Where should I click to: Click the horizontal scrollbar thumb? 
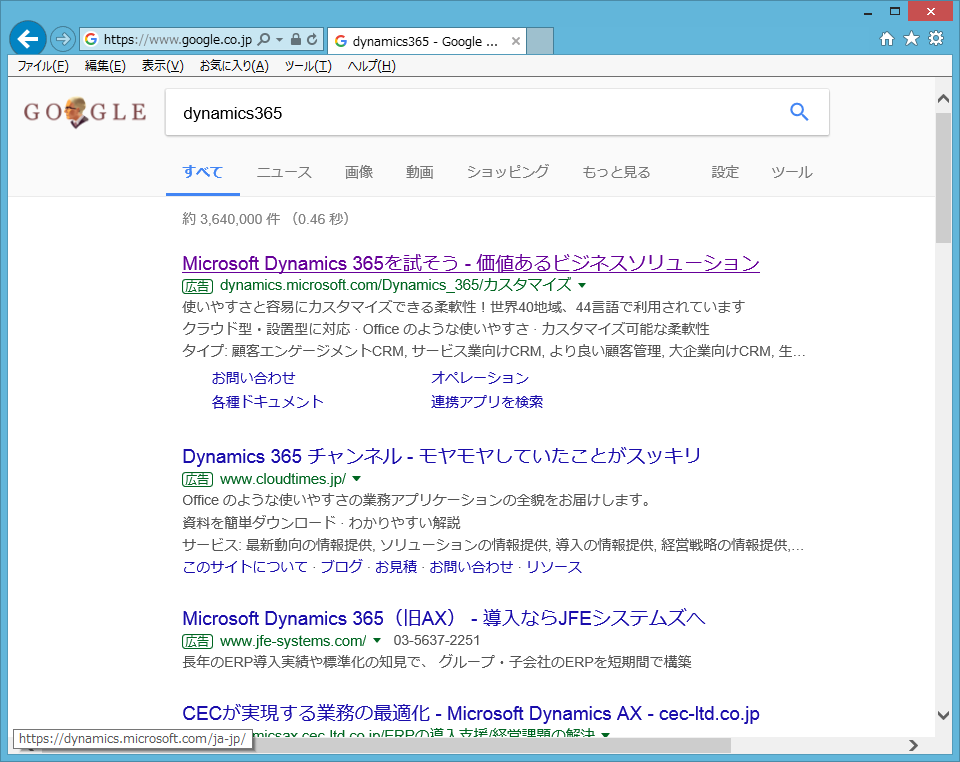click(490, 745)
